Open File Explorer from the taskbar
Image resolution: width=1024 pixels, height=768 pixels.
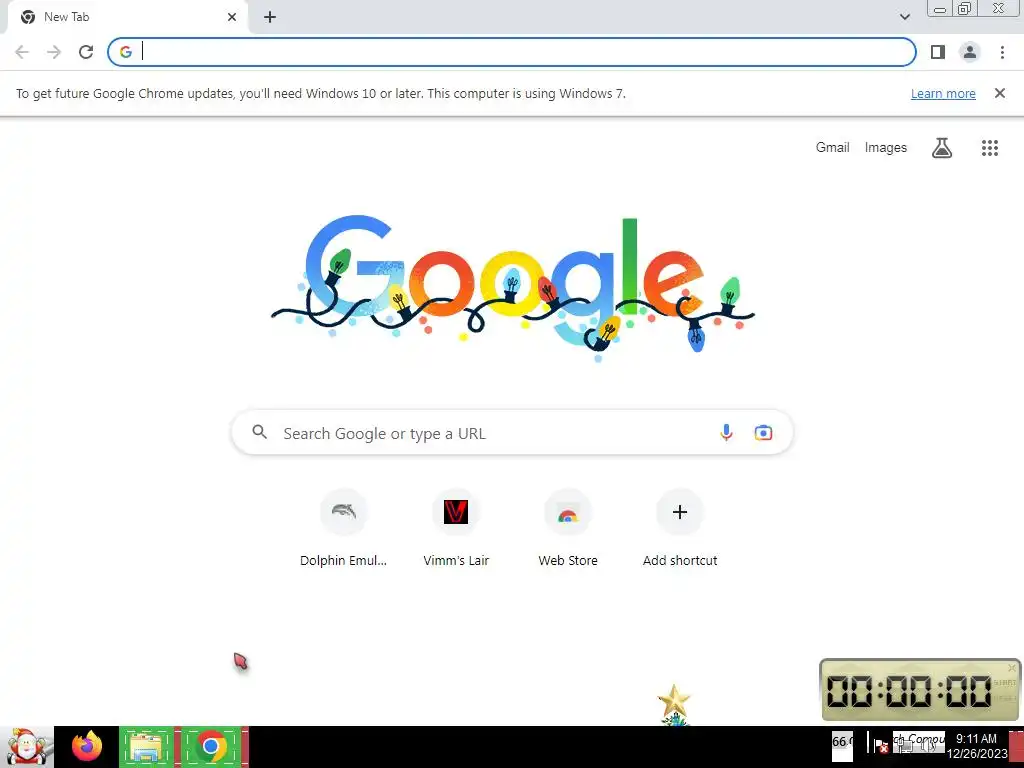147,746
